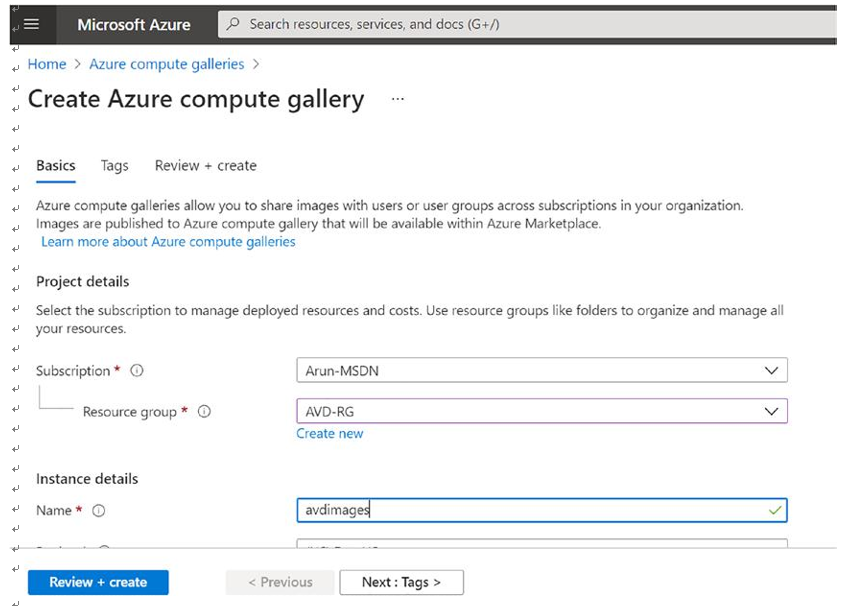This screenshot has height=606, width=843.
Task: Click the Create Azure compute gallery title
Action: click(x=196, y=99)
